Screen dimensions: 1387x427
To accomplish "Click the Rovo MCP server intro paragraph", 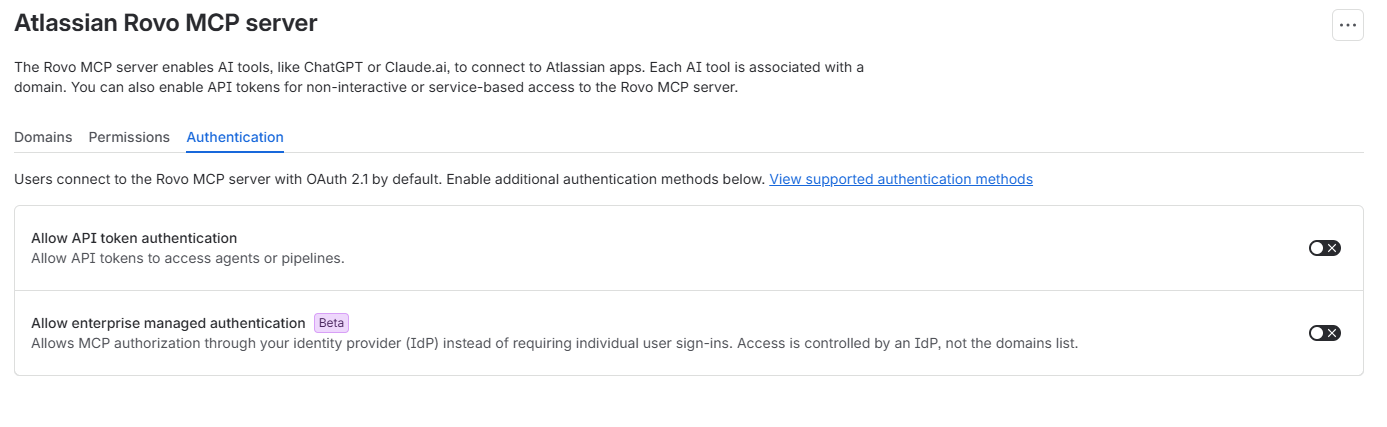I will point(439,77).
